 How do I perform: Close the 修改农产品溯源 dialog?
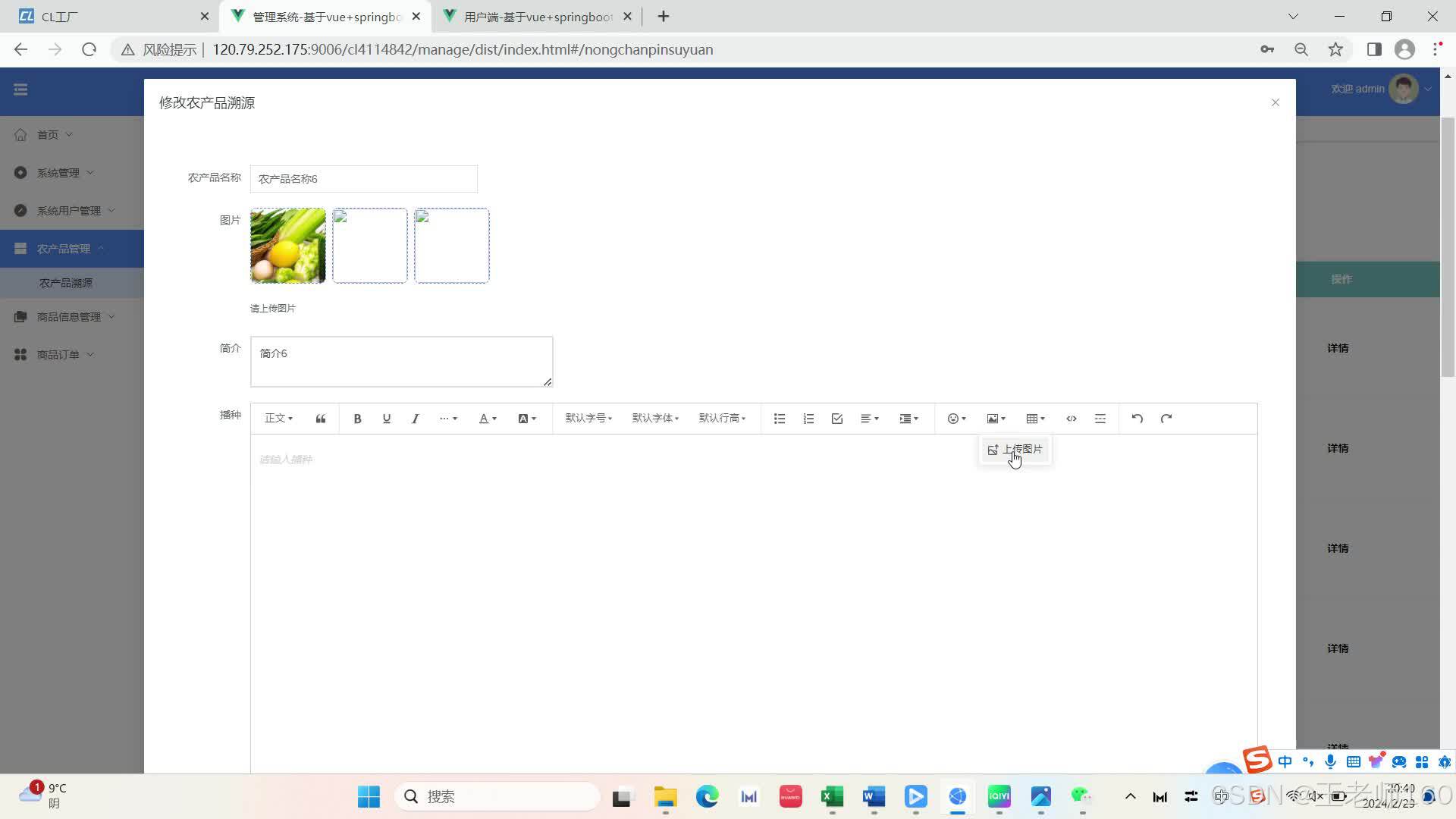pyautogui.click(x=1275, y=102)
